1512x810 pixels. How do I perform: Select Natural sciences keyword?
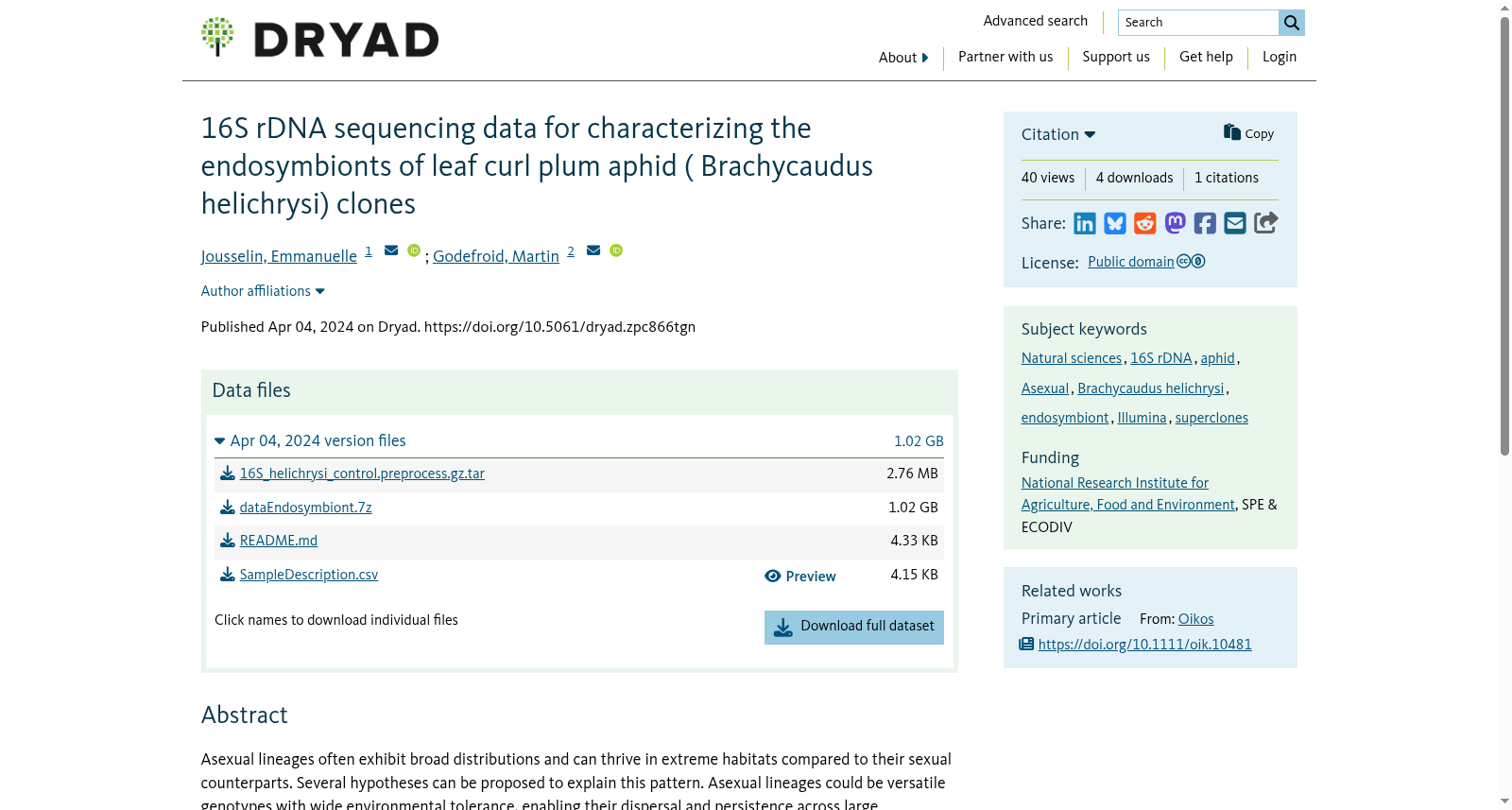[x=1072, y=358]
